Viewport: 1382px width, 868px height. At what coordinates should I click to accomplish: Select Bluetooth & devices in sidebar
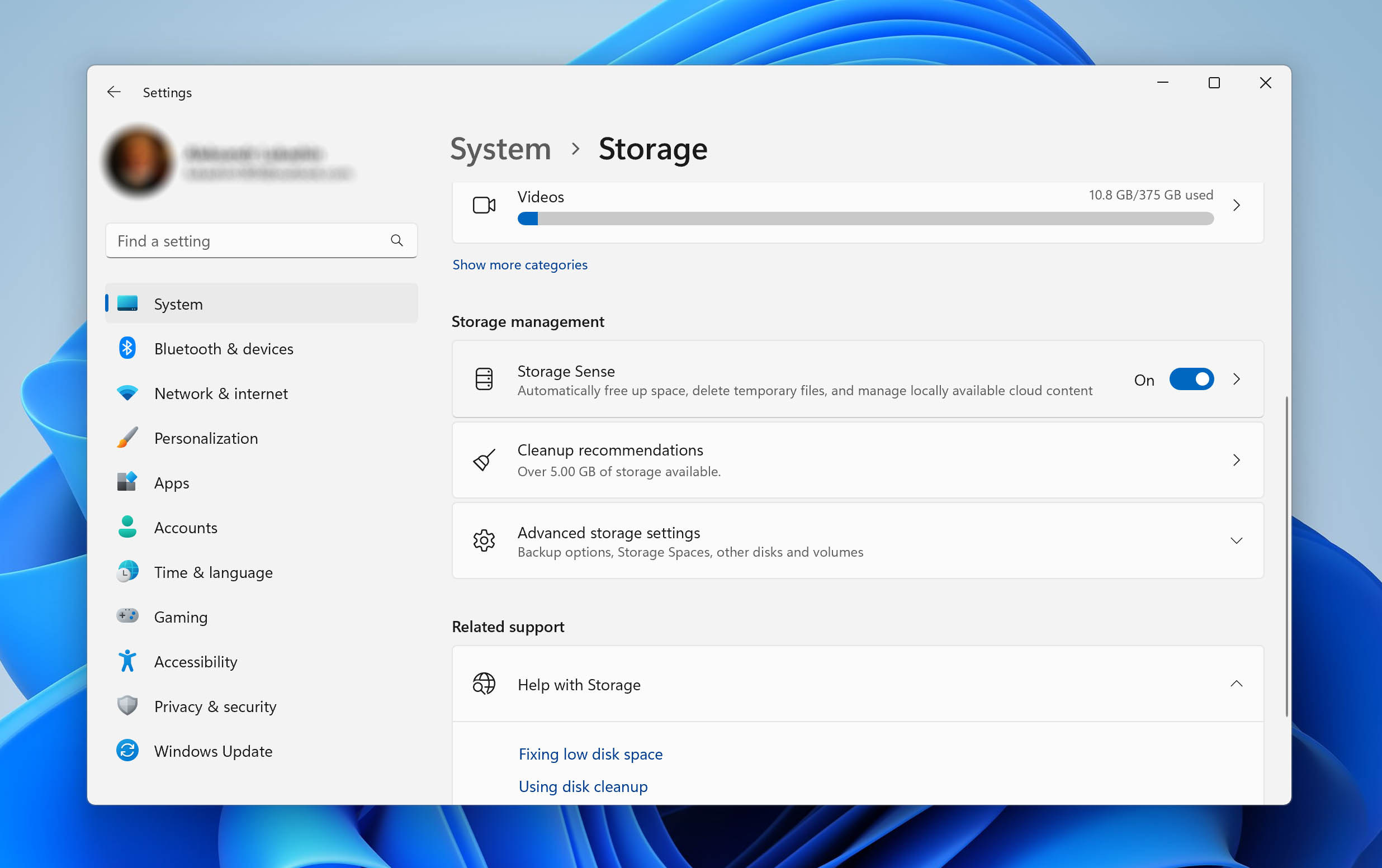(262, 348)
